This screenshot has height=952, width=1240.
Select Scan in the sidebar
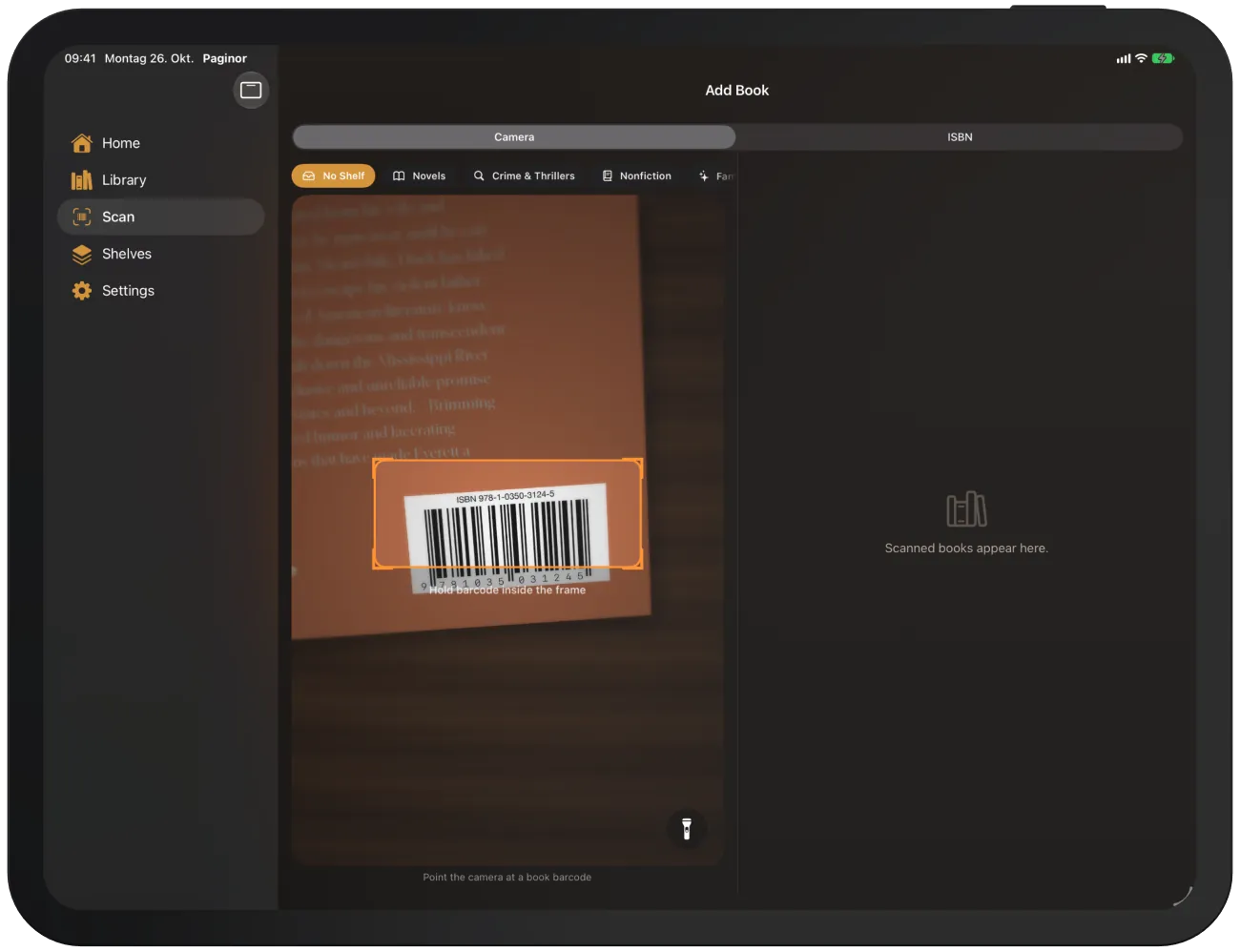click(x=160, y=217)
